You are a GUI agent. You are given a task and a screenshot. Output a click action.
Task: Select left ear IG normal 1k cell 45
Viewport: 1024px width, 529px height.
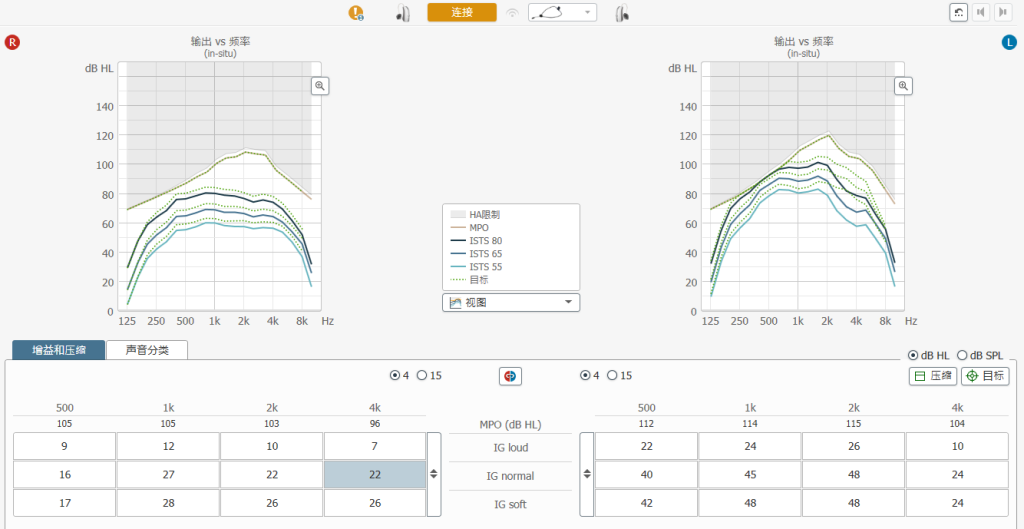point(749,475)
